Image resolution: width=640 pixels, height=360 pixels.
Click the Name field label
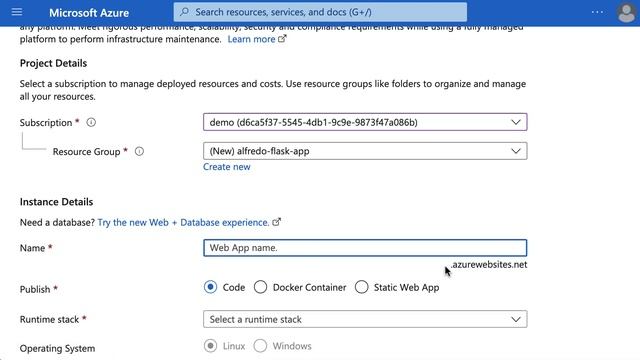(32, 248)
